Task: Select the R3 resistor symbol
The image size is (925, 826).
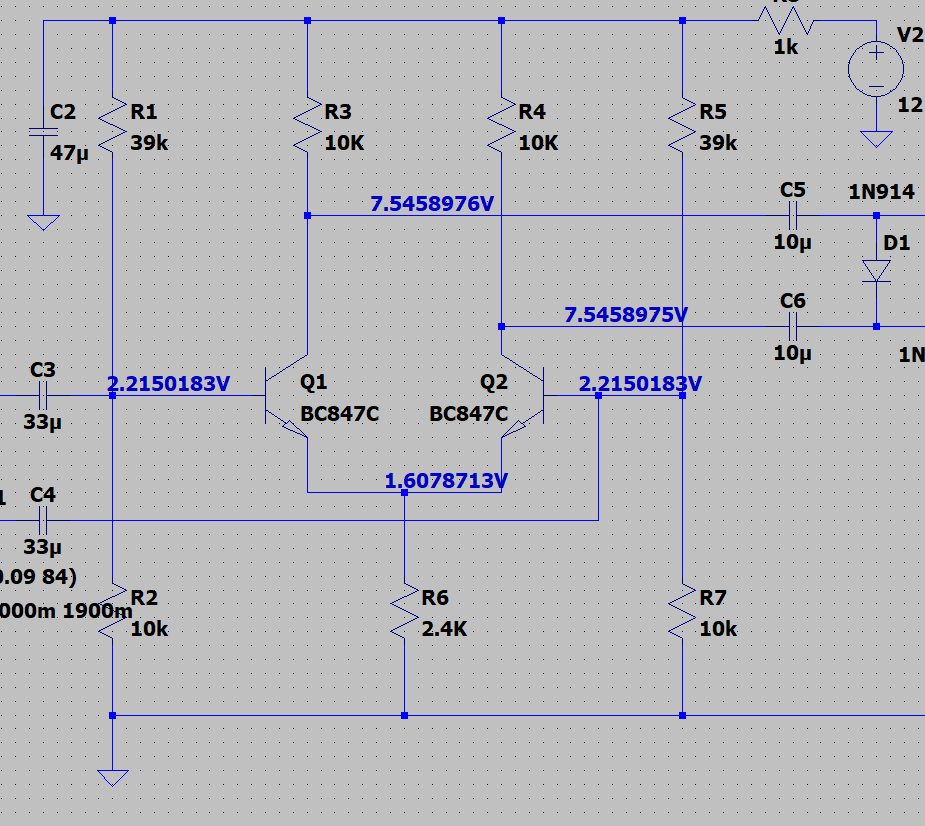Action: tap(307, 125)
